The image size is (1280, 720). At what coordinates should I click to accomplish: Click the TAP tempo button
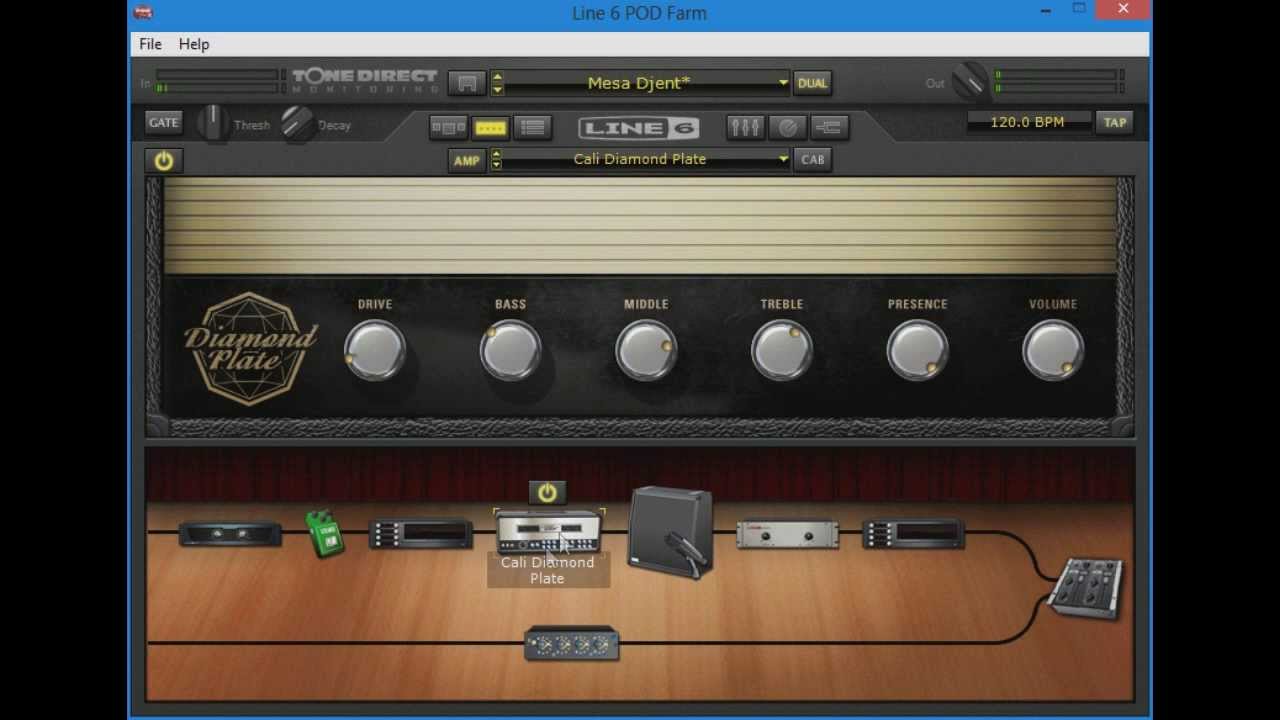click(x=1114, y=122)
